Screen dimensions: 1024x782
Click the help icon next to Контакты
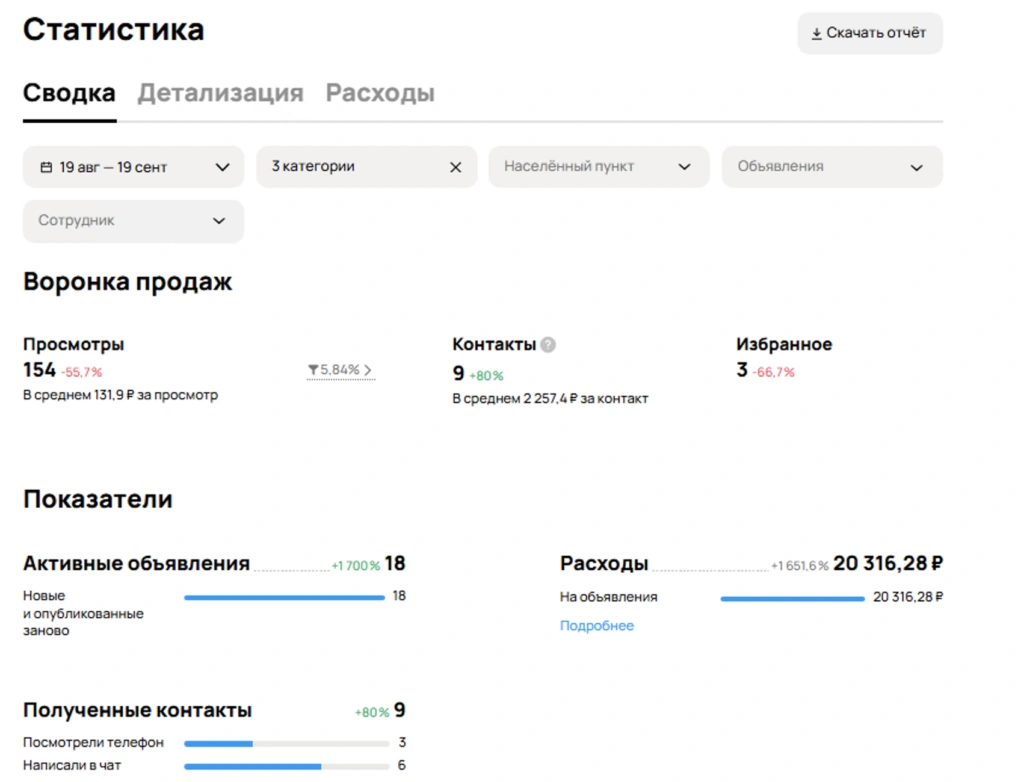[x=548, y=345]
